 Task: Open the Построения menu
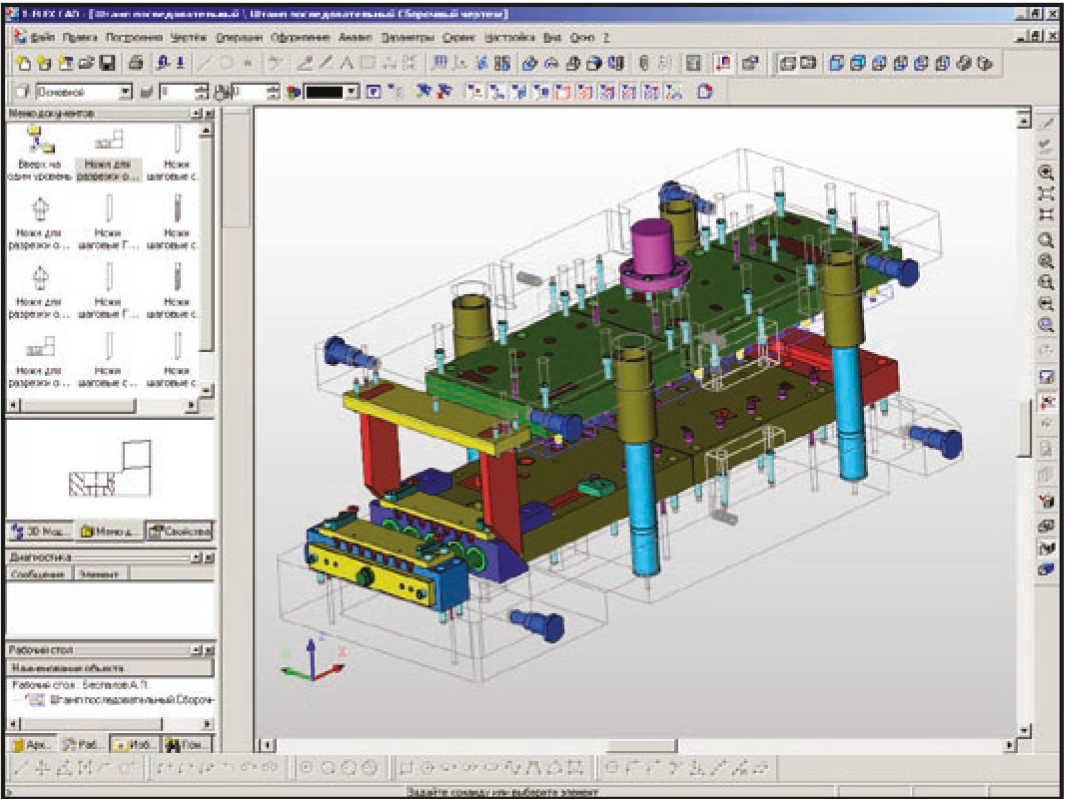coord(134,37)
